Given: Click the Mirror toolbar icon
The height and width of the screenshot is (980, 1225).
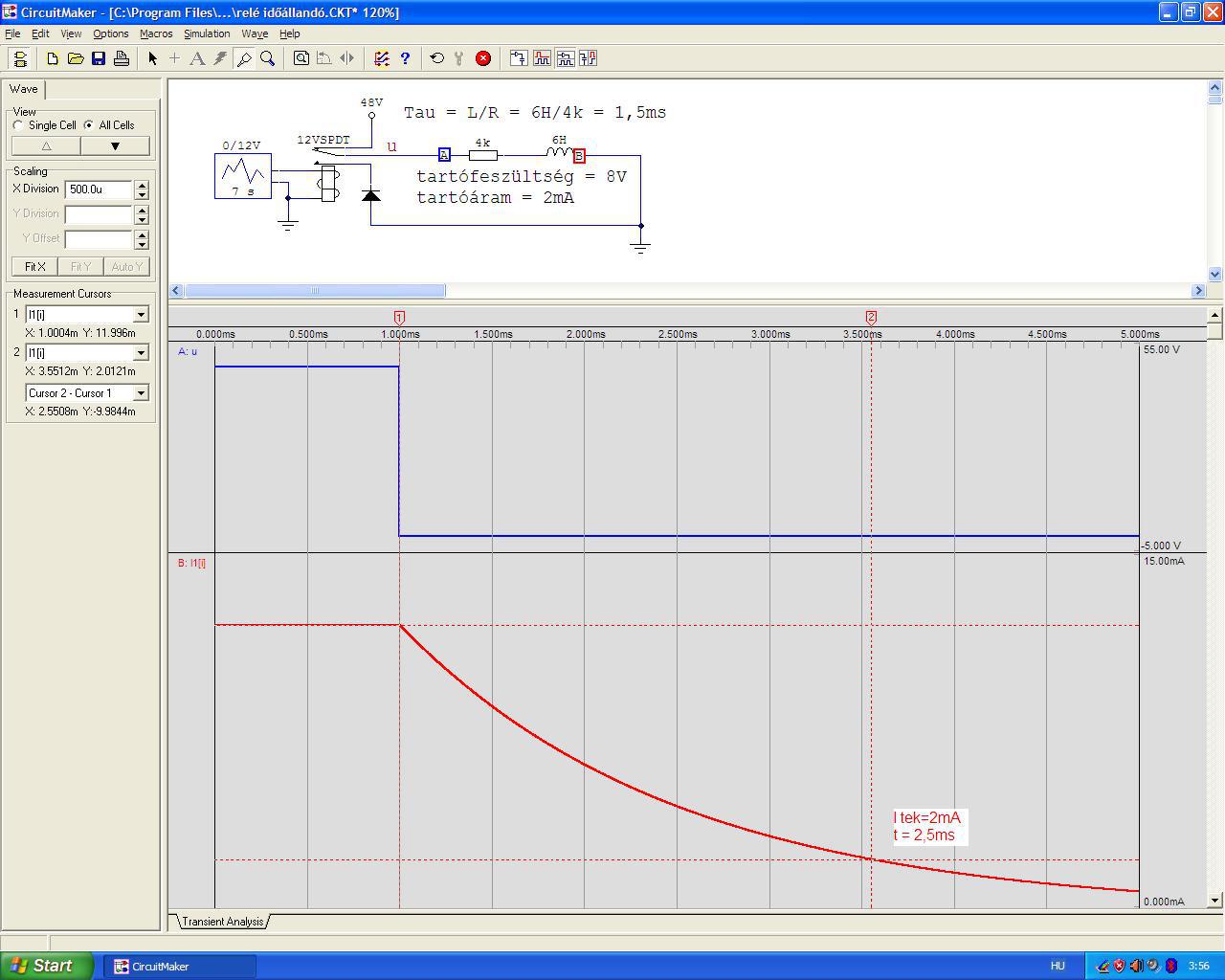Looking at the screenshot, I should [x=347, y=58].
